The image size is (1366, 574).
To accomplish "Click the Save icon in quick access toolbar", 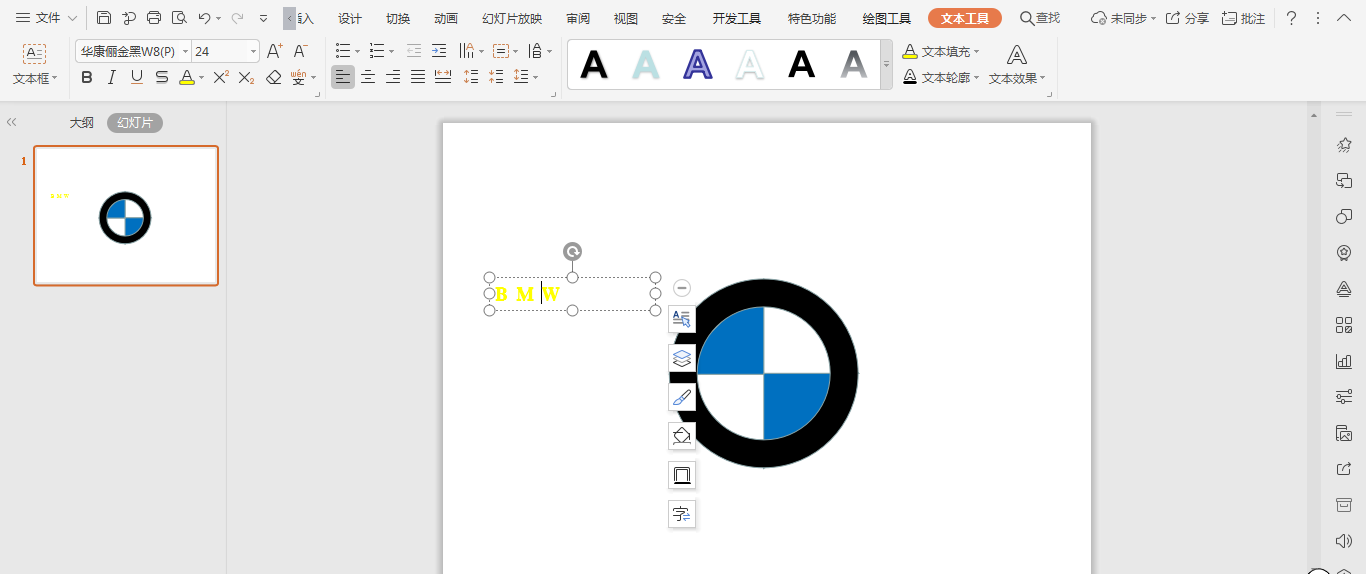I will (x=104, y=18).
